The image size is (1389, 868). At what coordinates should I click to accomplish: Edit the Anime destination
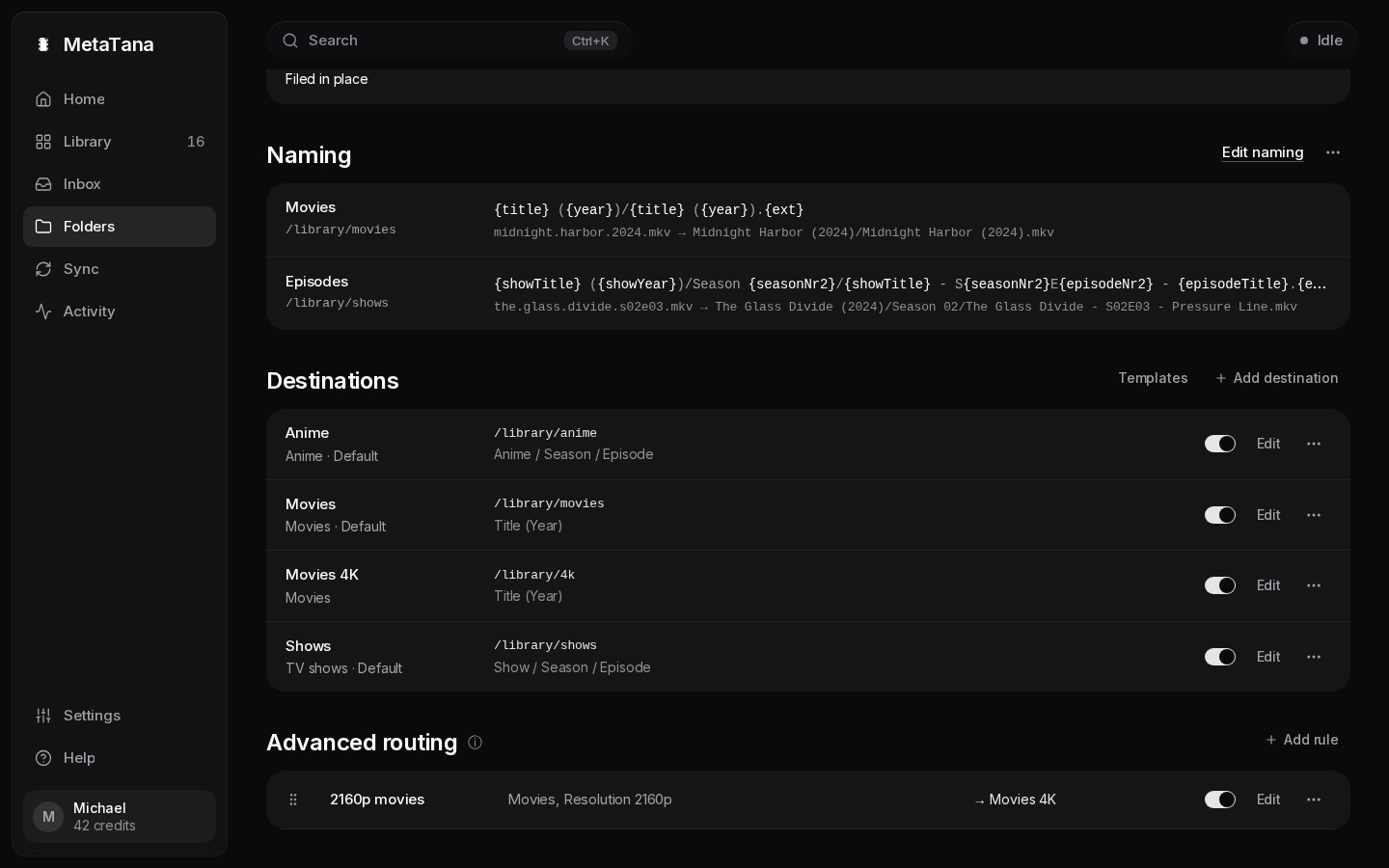point(1268,444)
